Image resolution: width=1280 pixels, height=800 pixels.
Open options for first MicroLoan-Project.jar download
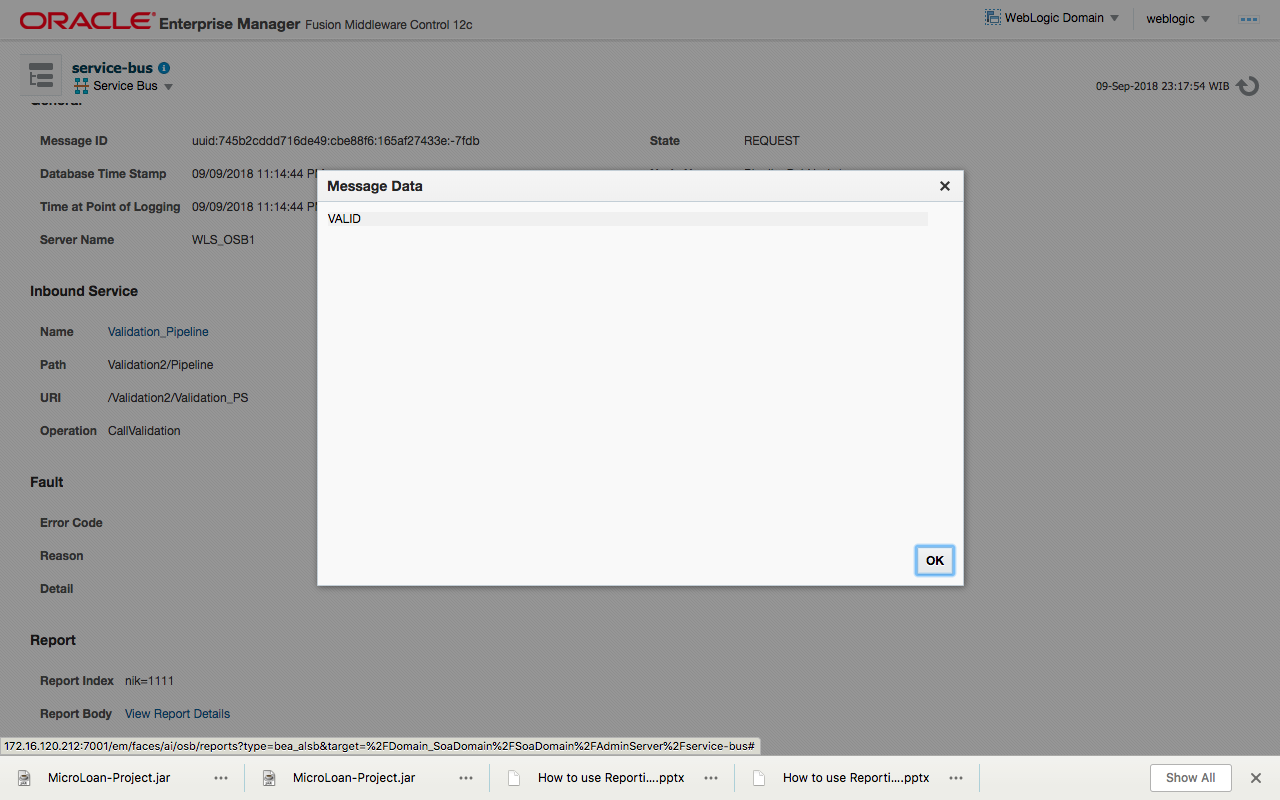221,778
